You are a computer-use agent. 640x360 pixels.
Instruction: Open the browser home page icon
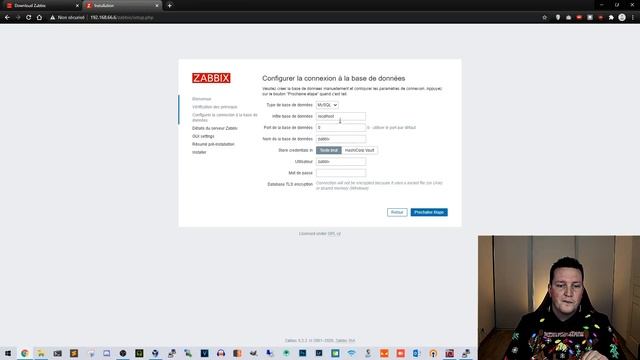click(39, 18)
